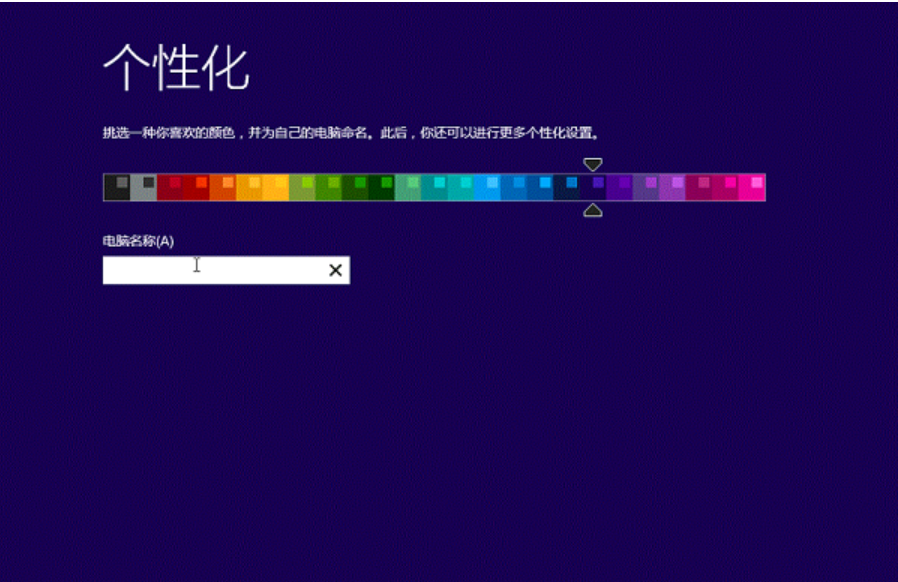Click the 电脑名称 text input field
898x582 pixels.
[226, 270]
